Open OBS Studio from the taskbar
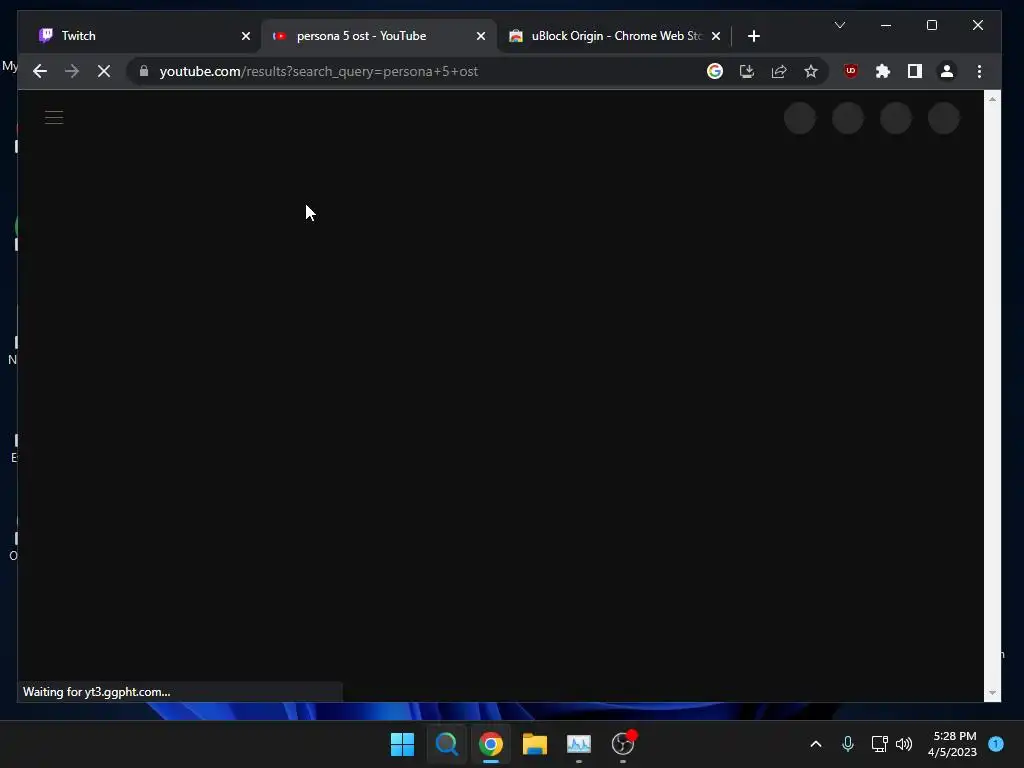The image size is (1024, 768). (x=623, y=744)
